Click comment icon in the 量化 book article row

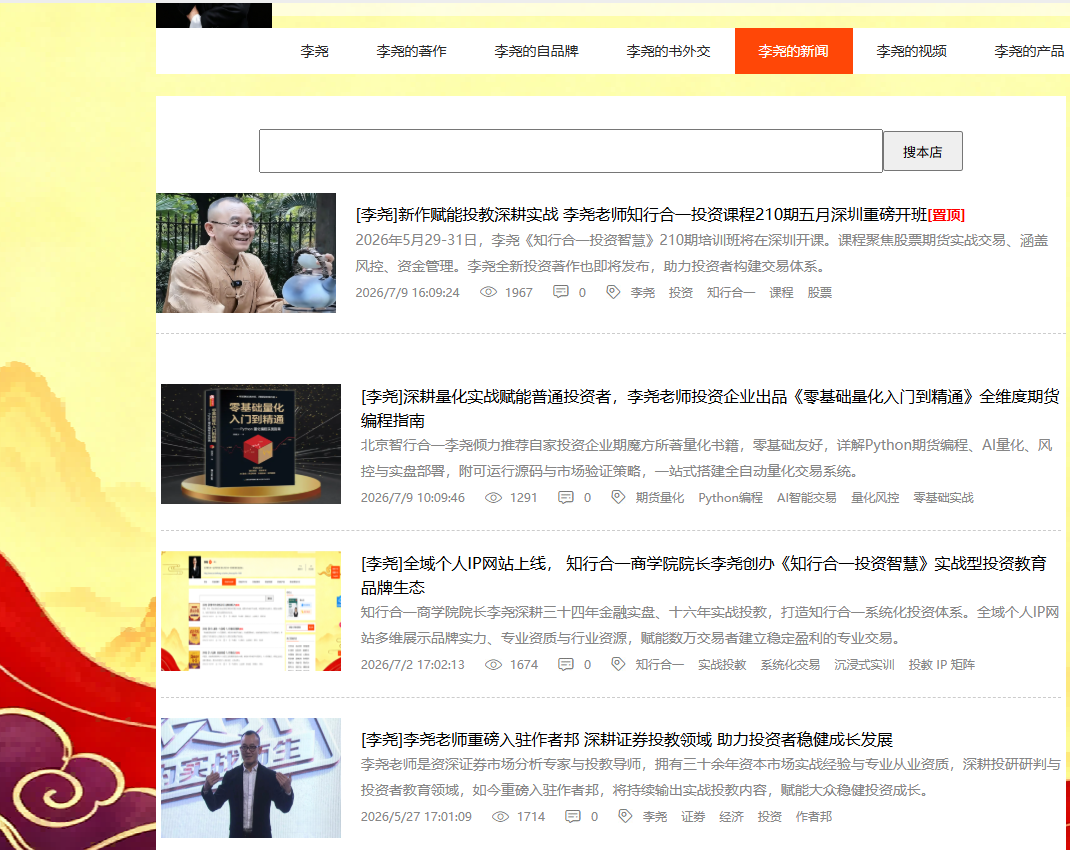click(566, 498)
